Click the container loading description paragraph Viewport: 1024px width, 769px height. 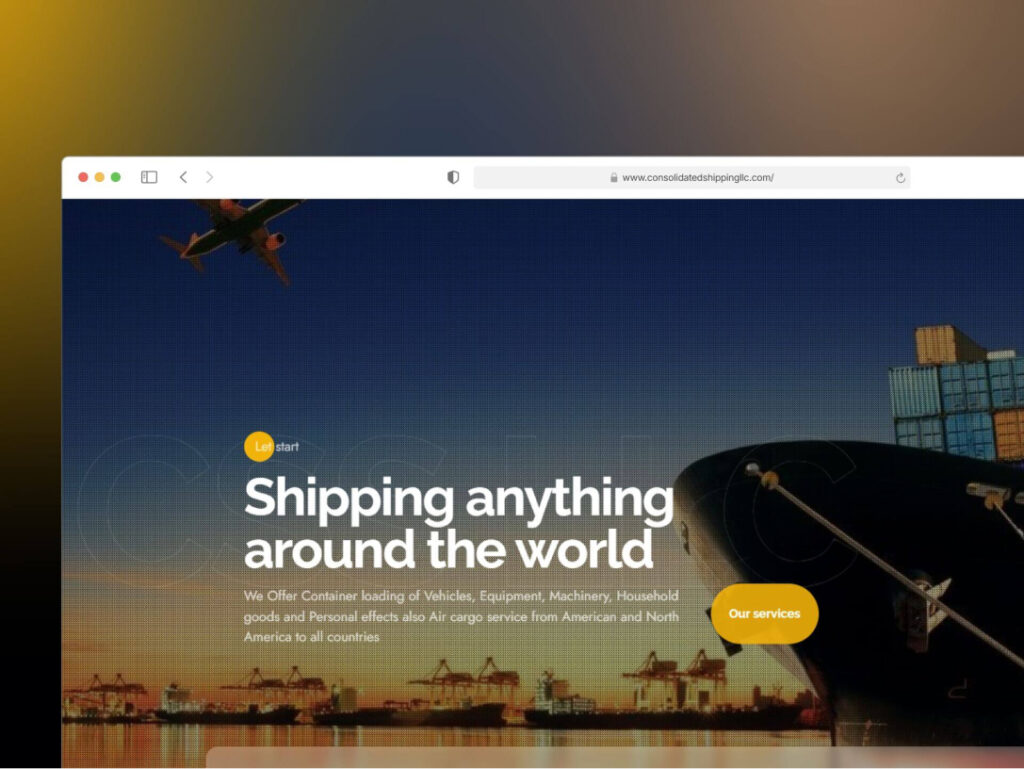(461, 616)
